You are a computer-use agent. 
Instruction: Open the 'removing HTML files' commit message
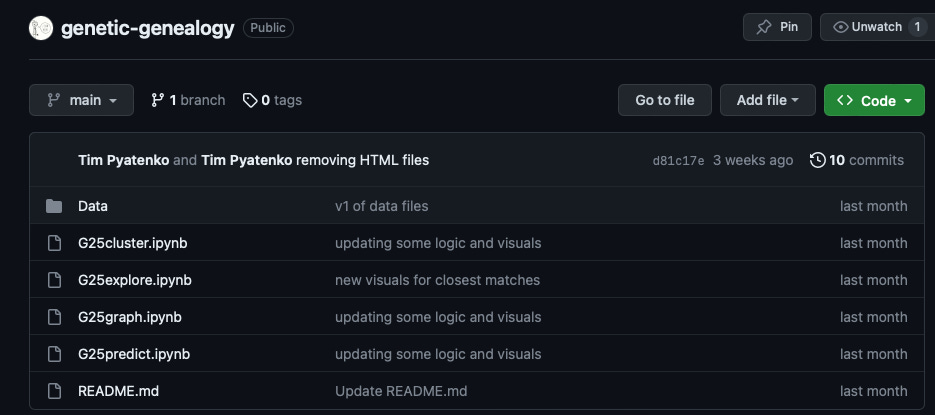click(363, 160)
